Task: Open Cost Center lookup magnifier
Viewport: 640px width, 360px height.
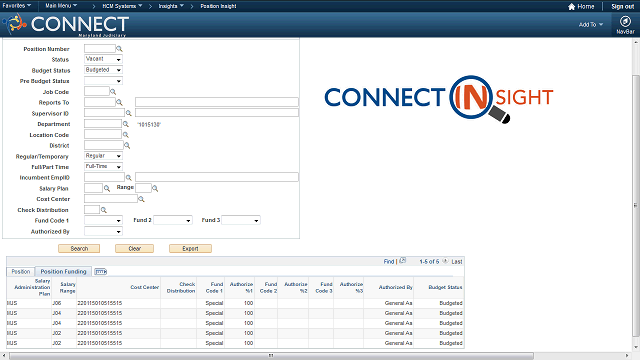Action: [141, 199]
